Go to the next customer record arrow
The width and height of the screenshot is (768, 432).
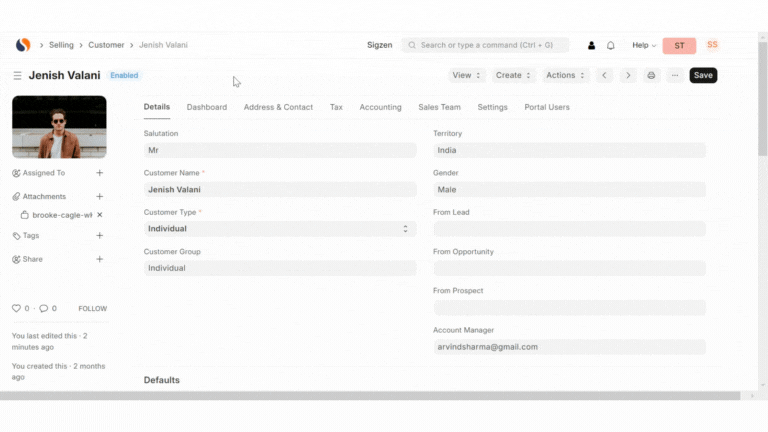click(x=628, y=75)
